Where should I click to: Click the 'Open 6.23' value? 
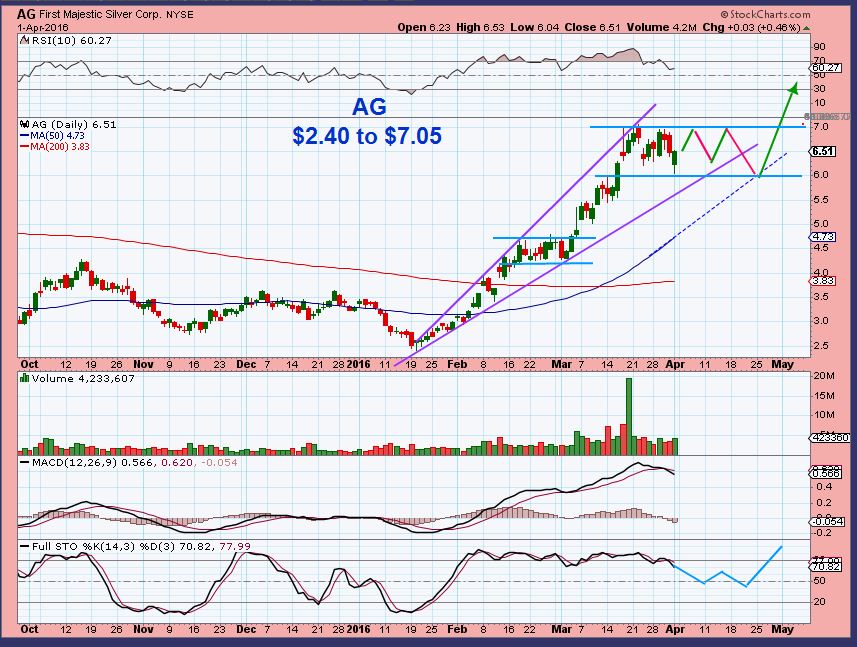[x=424, y=27]
